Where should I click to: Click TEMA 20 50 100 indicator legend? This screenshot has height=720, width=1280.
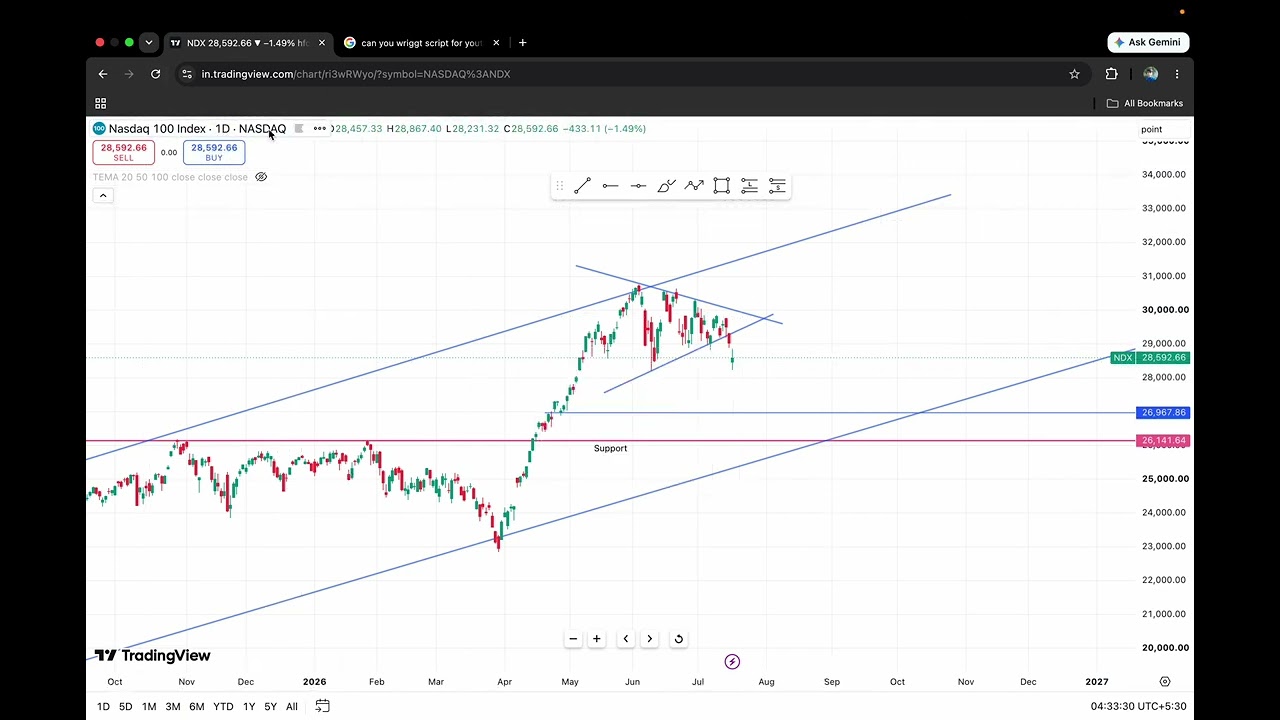point(170,177)
